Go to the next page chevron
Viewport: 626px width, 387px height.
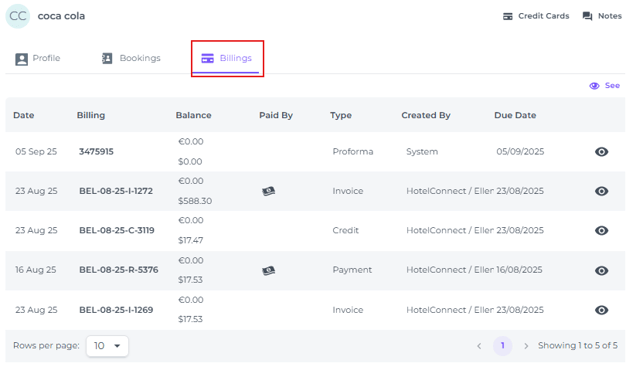tap(526, 346)
